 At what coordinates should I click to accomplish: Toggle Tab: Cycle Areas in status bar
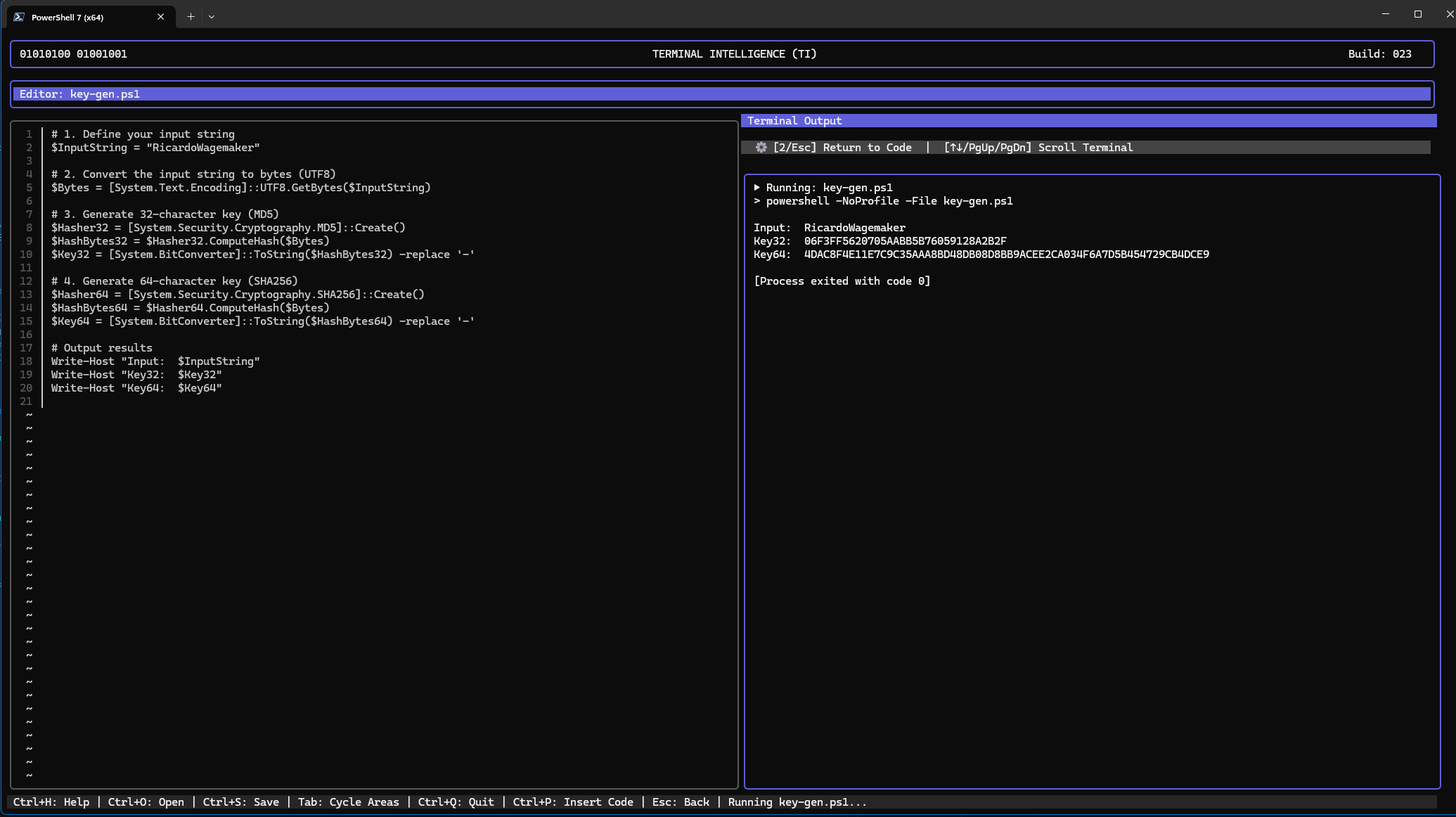click(x=349, y=802)
